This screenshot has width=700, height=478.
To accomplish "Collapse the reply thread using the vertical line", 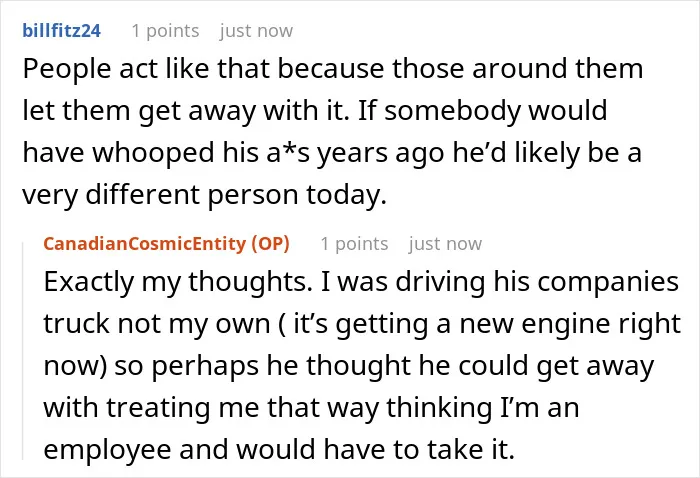I will click(x=23, y=350).
